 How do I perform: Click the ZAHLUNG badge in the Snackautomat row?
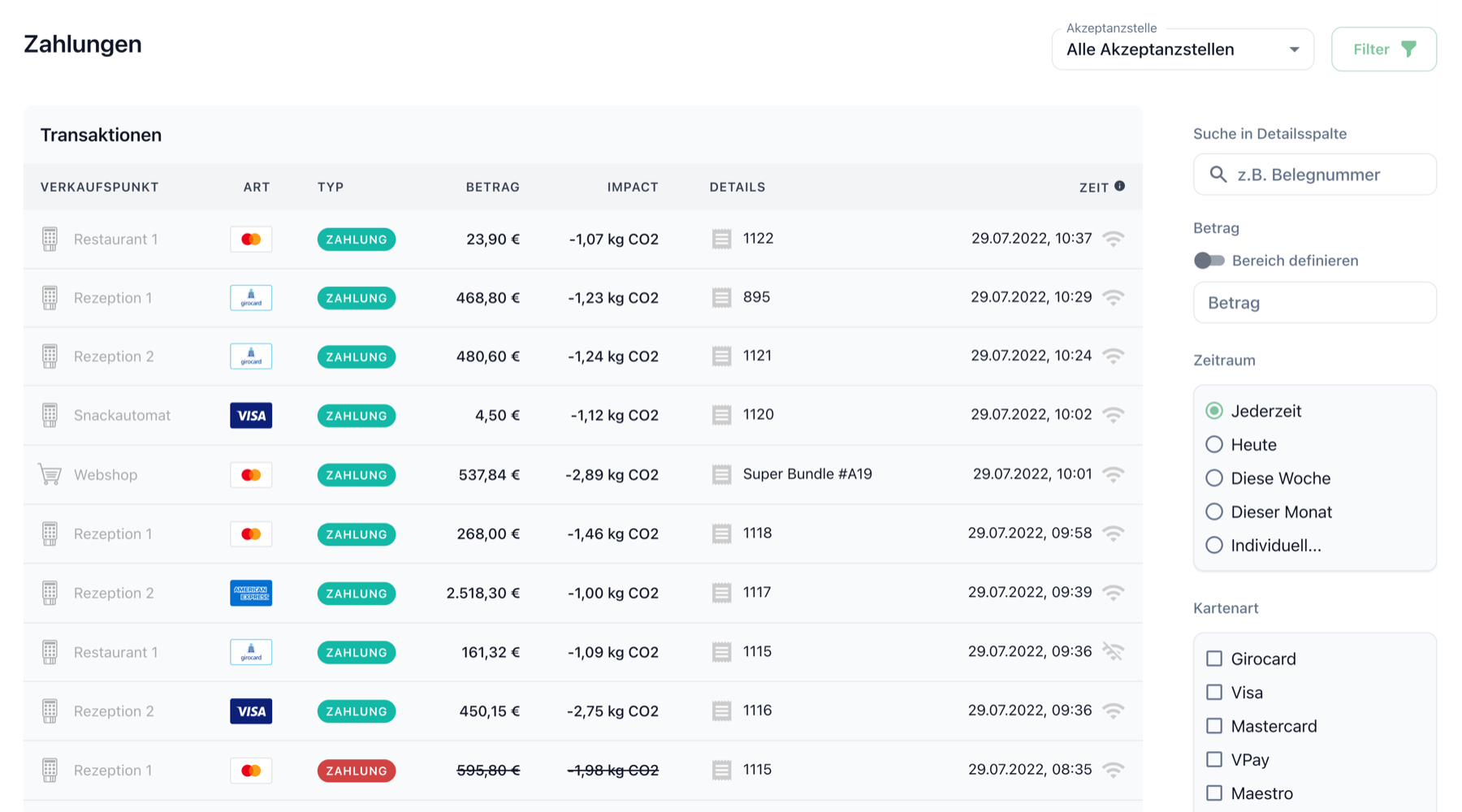pos(357,416)
